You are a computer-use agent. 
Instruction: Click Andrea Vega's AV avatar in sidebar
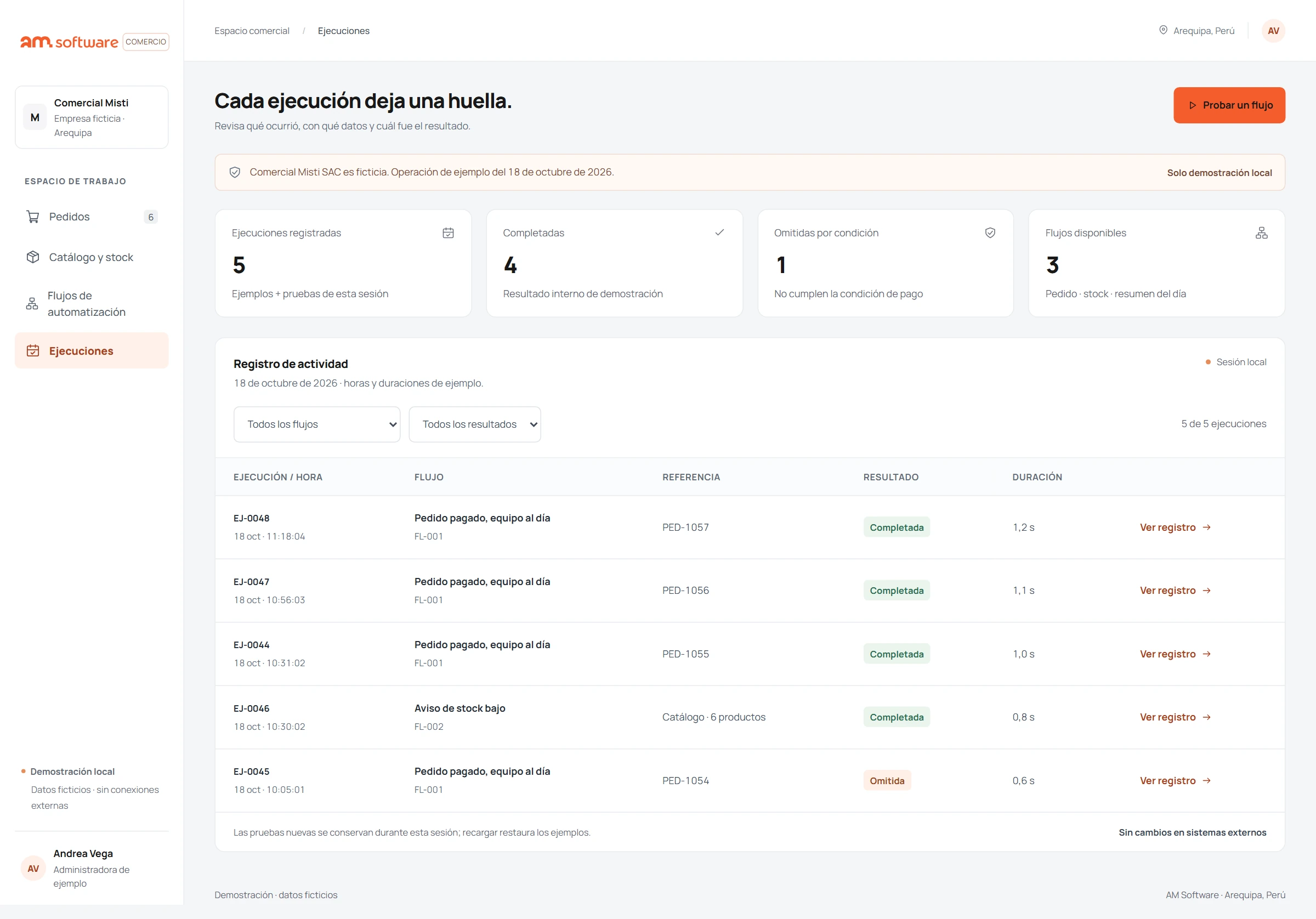(33, 869)
